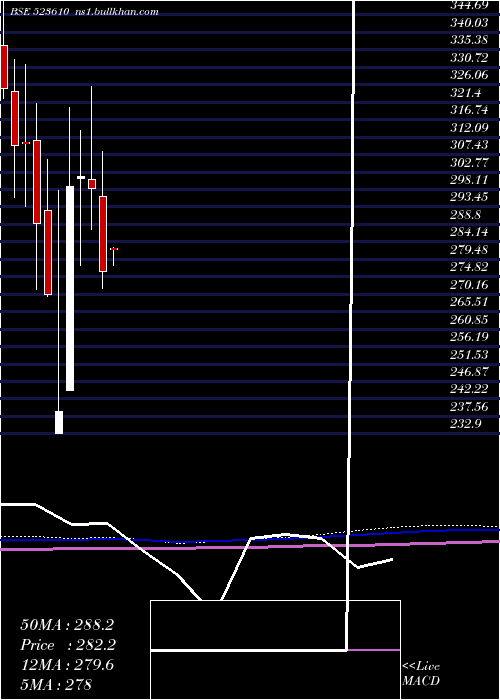The height and width of the screenshot is (700, 500).
Task: Select the 237.56 price axis label
Action: (469, 407)
